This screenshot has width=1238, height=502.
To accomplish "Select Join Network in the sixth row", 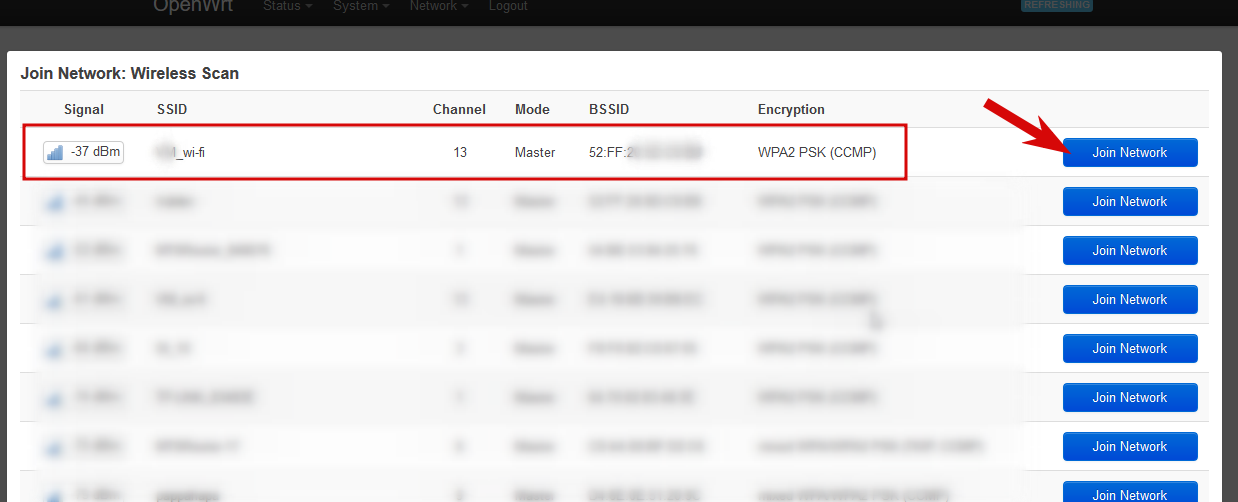I will tap(1129, 398).
